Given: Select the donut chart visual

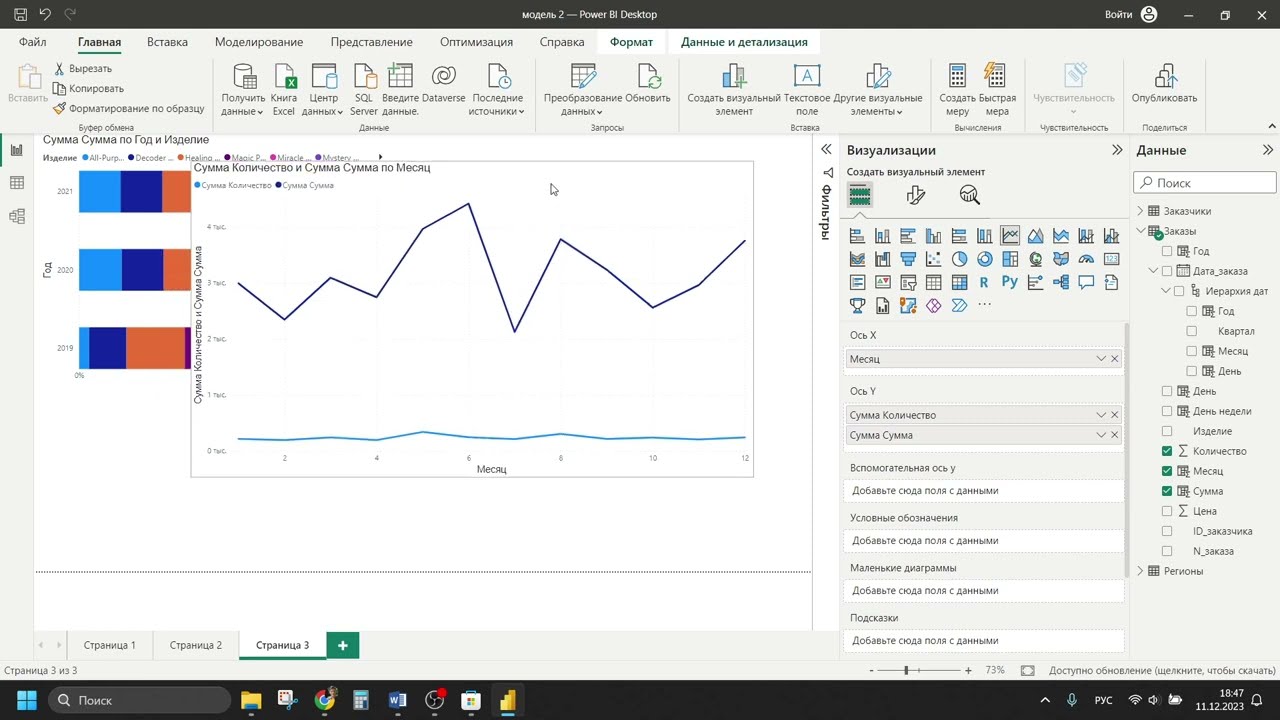Looking at the screenshot, I should tap(984, 259).
